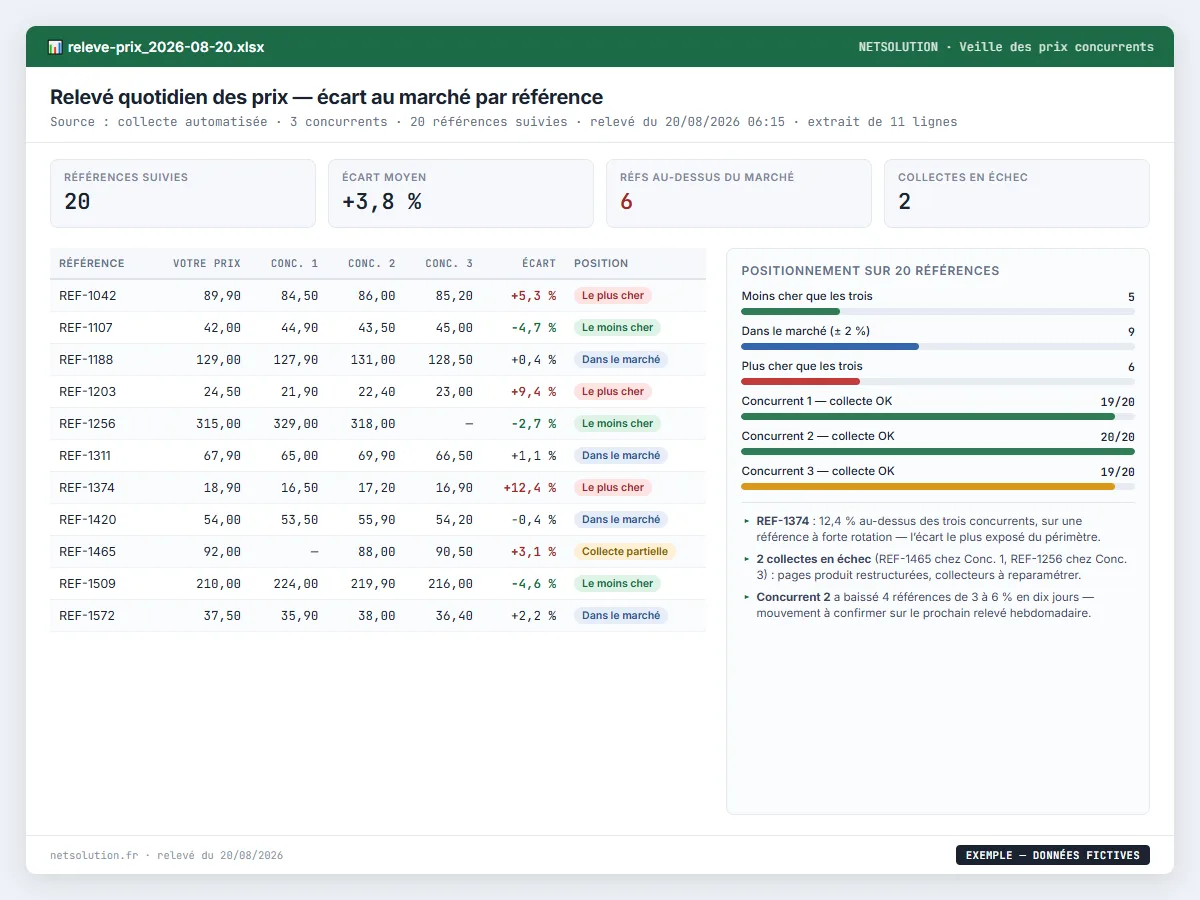Screen dimensions: 1200x900
Task: Click the Concurrent 1 collecte OK bar
Action: pyautogui.click(x=938, y=416)
